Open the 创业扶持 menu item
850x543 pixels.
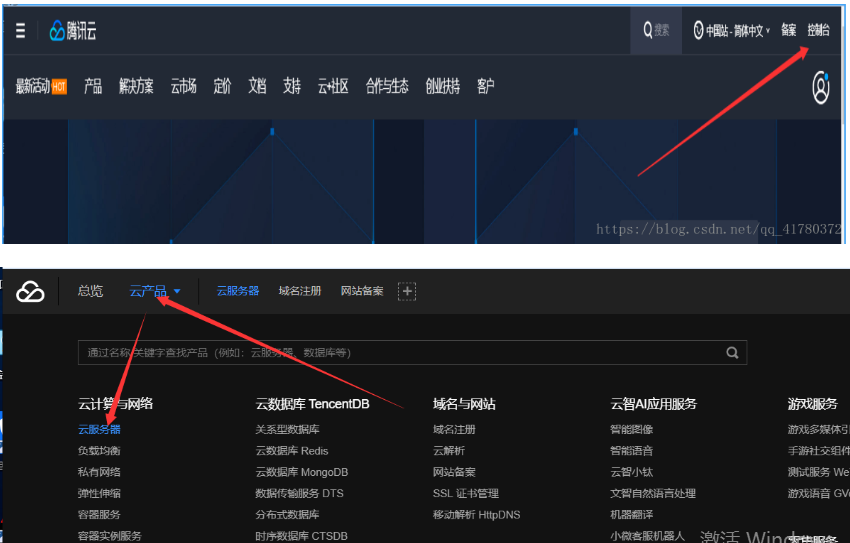click(443, 86)
